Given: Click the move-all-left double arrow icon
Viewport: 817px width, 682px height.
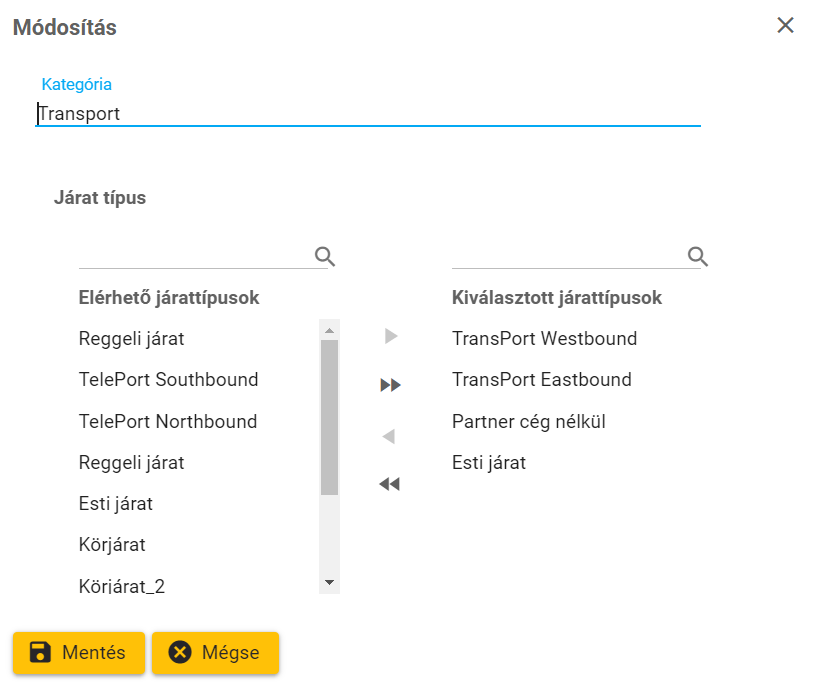Looking at the screenshot, I should pyautogui.click(x=390, y=484).
